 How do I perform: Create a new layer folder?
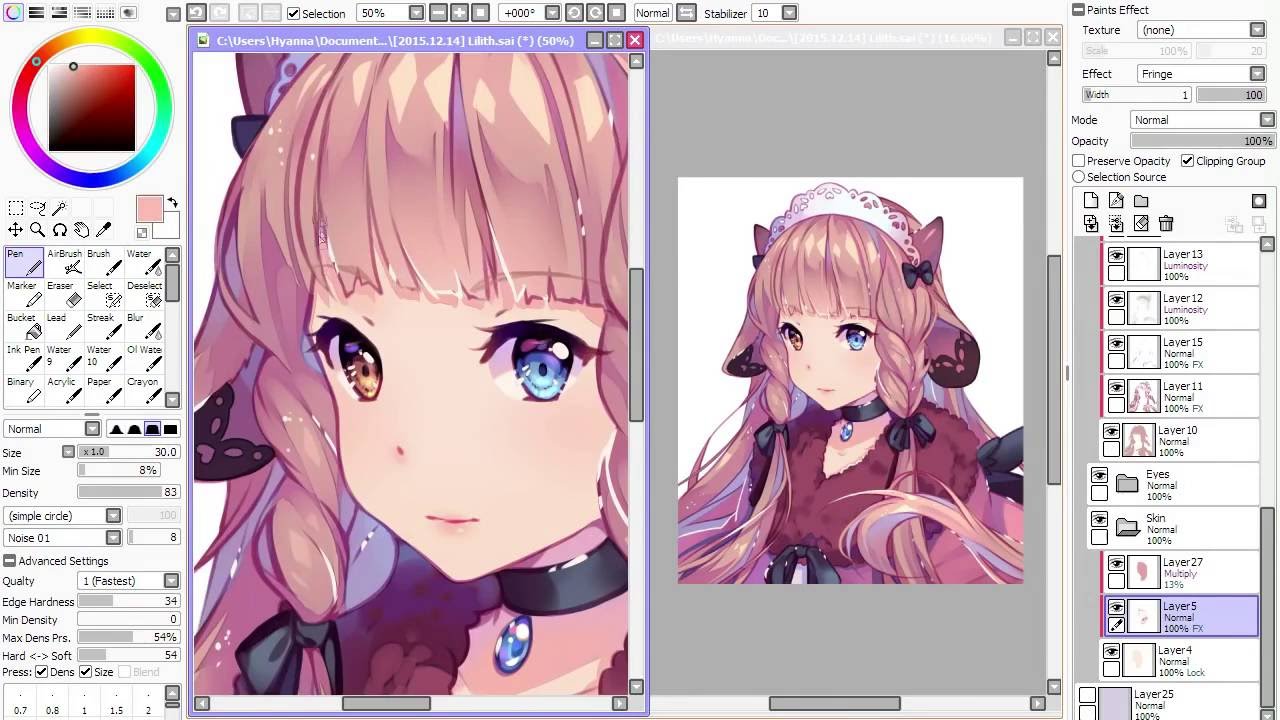click(x=1141, y=201)
